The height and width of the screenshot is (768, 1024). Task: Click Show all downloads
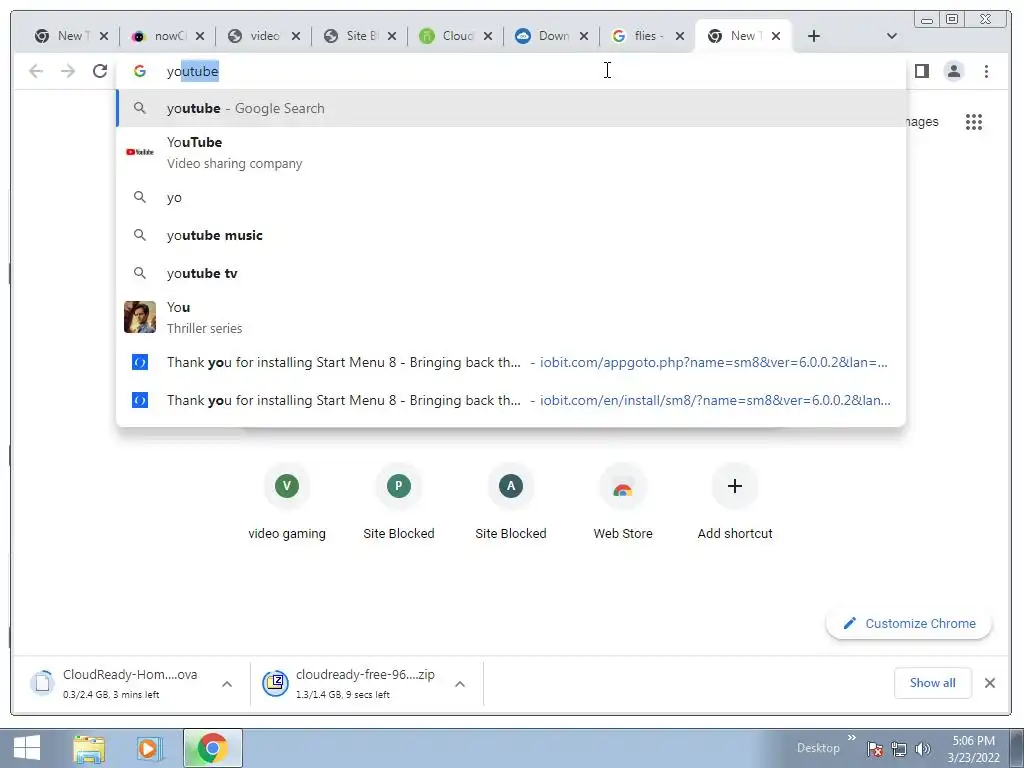click(x=933, y=683)
